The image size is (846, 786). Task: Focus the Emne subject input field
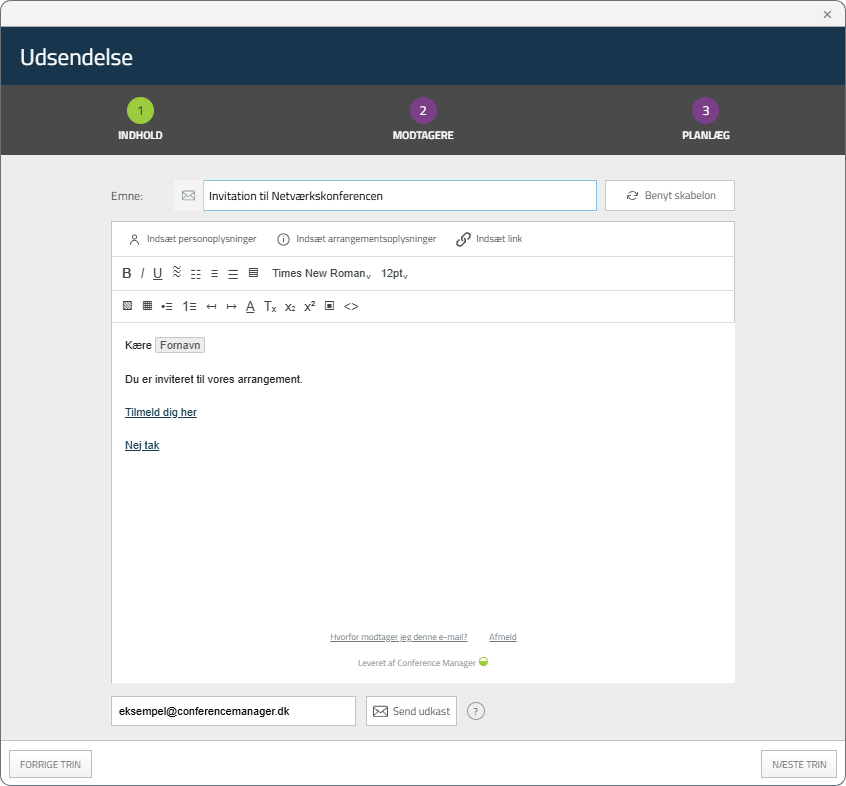click(x=400, y=195)
